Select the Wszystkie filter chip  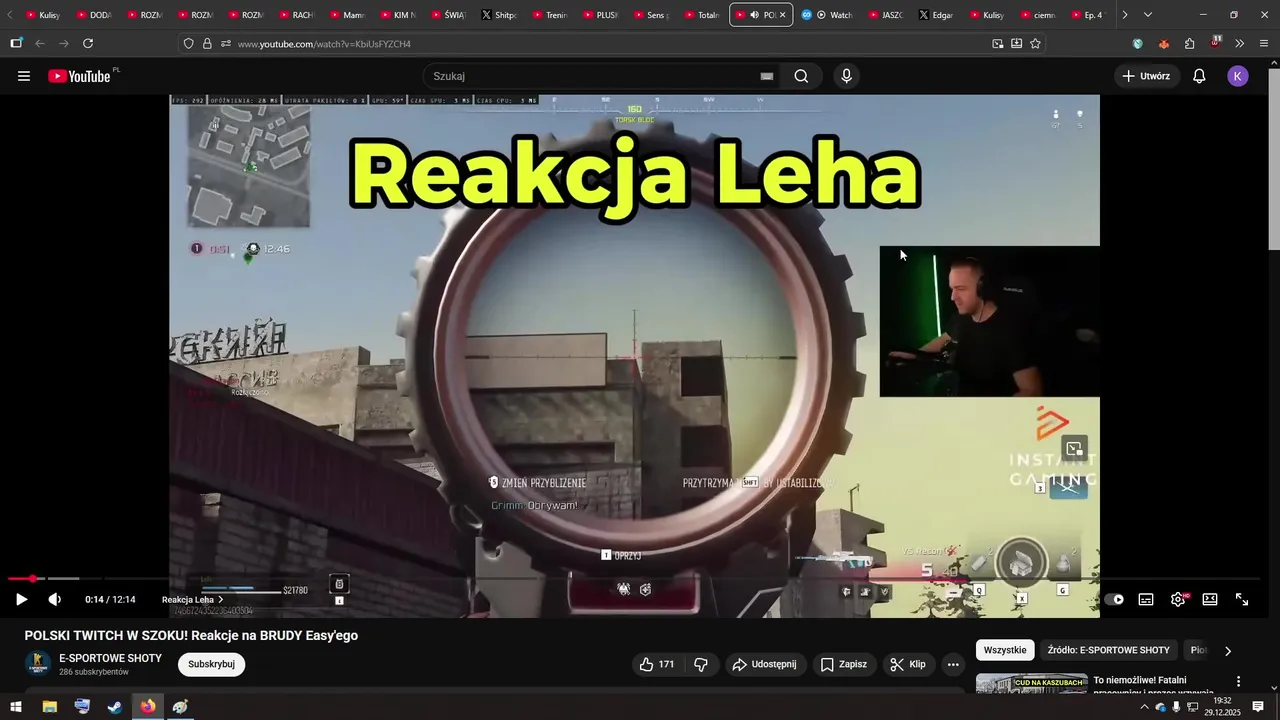1005,650
